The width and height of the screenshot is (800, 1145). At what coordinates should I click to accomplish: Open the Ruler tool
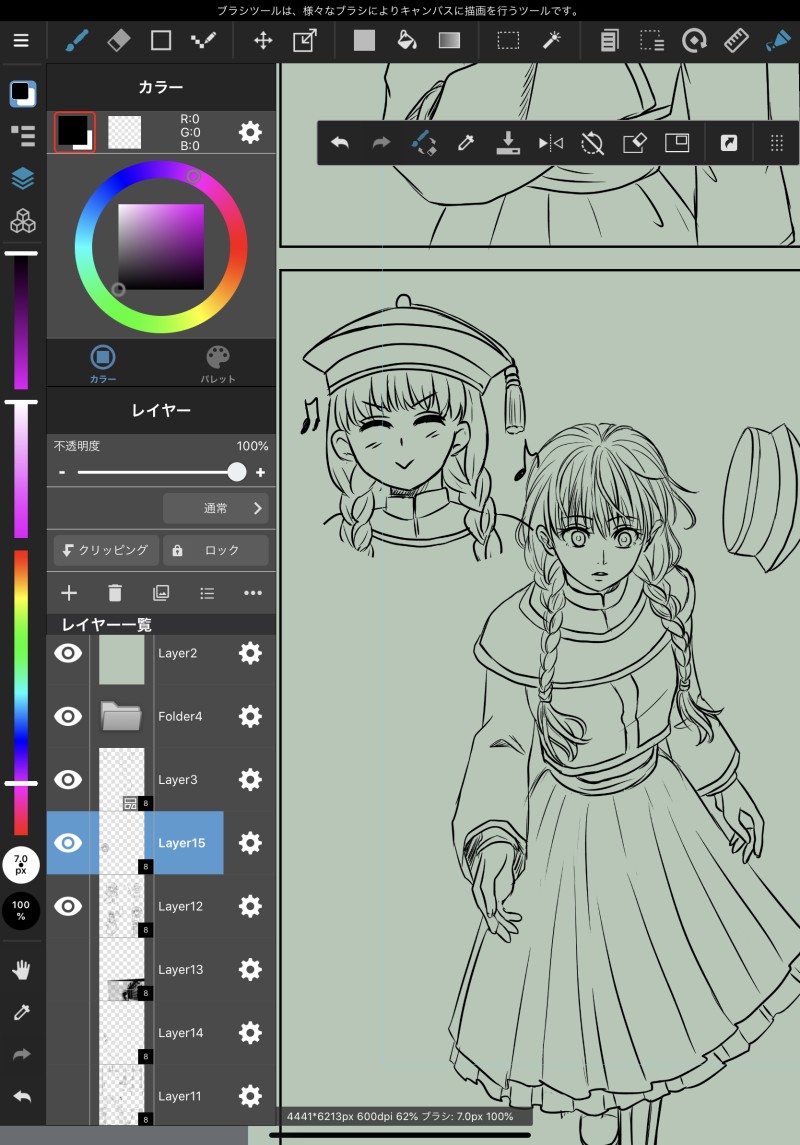(x=736, y=40)
